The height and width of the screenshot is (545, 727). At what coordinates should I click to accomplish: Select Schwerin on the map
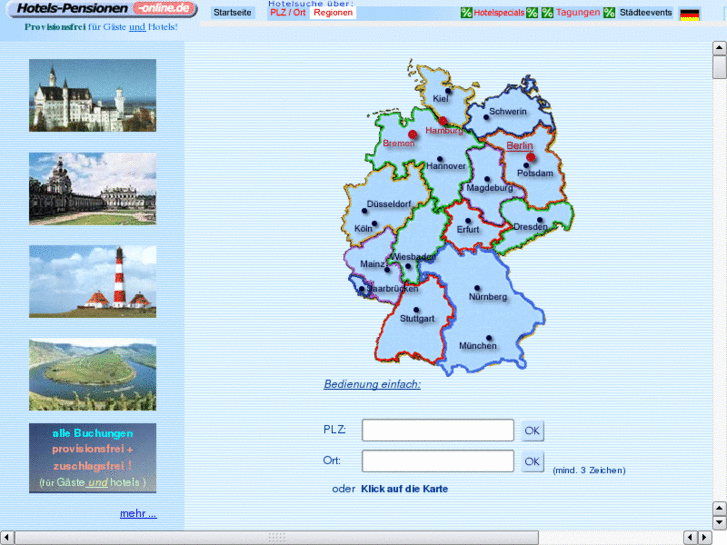click(x=508, y=111)
